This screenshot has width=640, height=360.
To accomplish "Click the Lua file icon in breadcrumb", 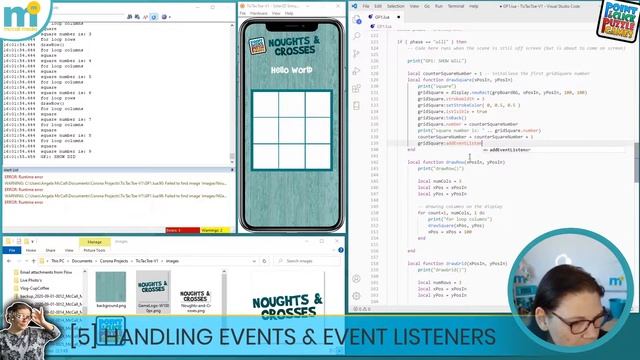I will (373, 26).
